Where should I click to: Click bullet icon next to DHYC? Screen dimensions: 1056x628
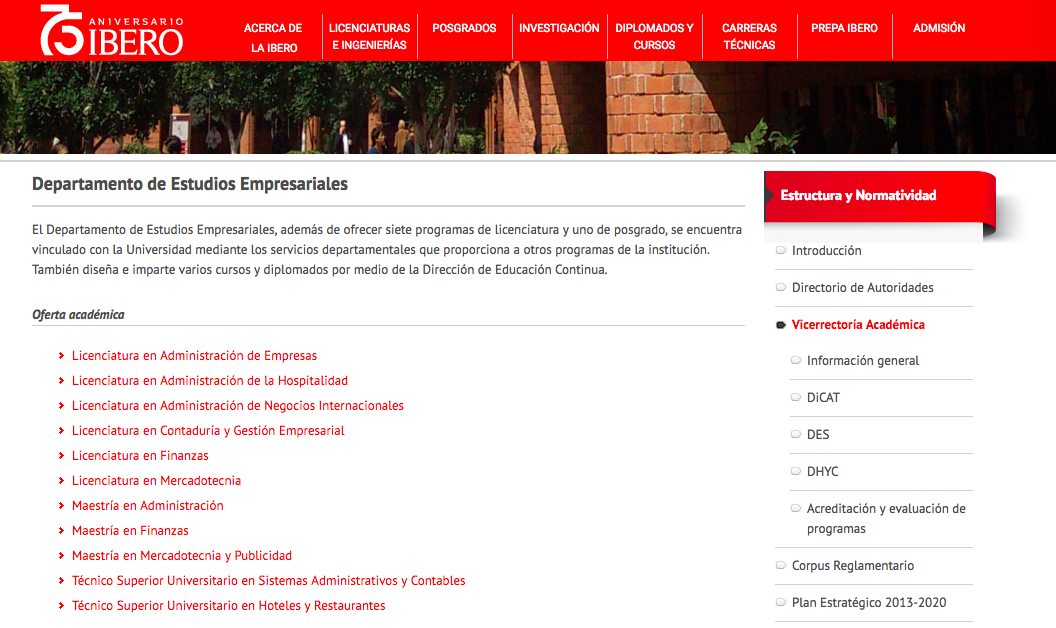[x=795, y=471]
